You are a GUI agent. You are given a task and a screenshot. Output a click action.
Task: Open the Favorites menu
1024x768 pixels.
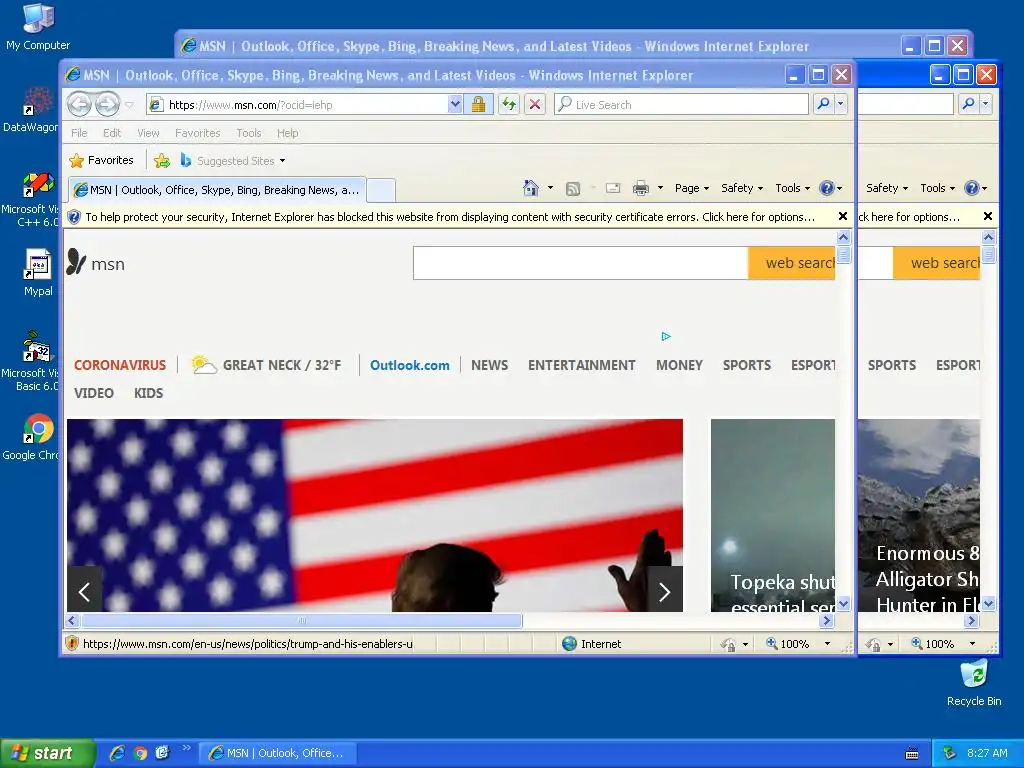point(197,133)
